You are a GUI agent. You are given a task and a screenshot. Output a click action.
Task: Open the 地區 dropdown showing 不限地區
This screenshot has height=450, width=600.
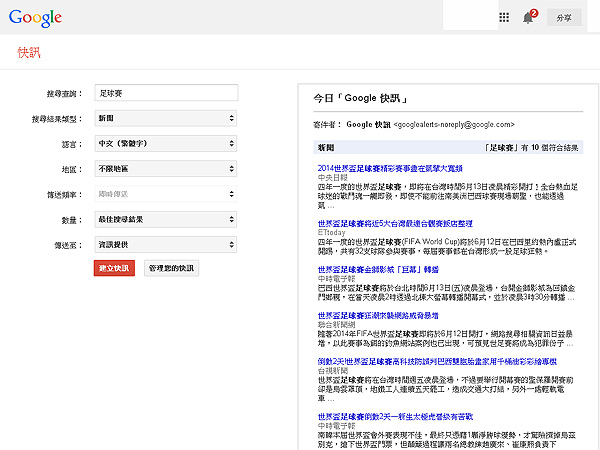(x=165, y=169)
